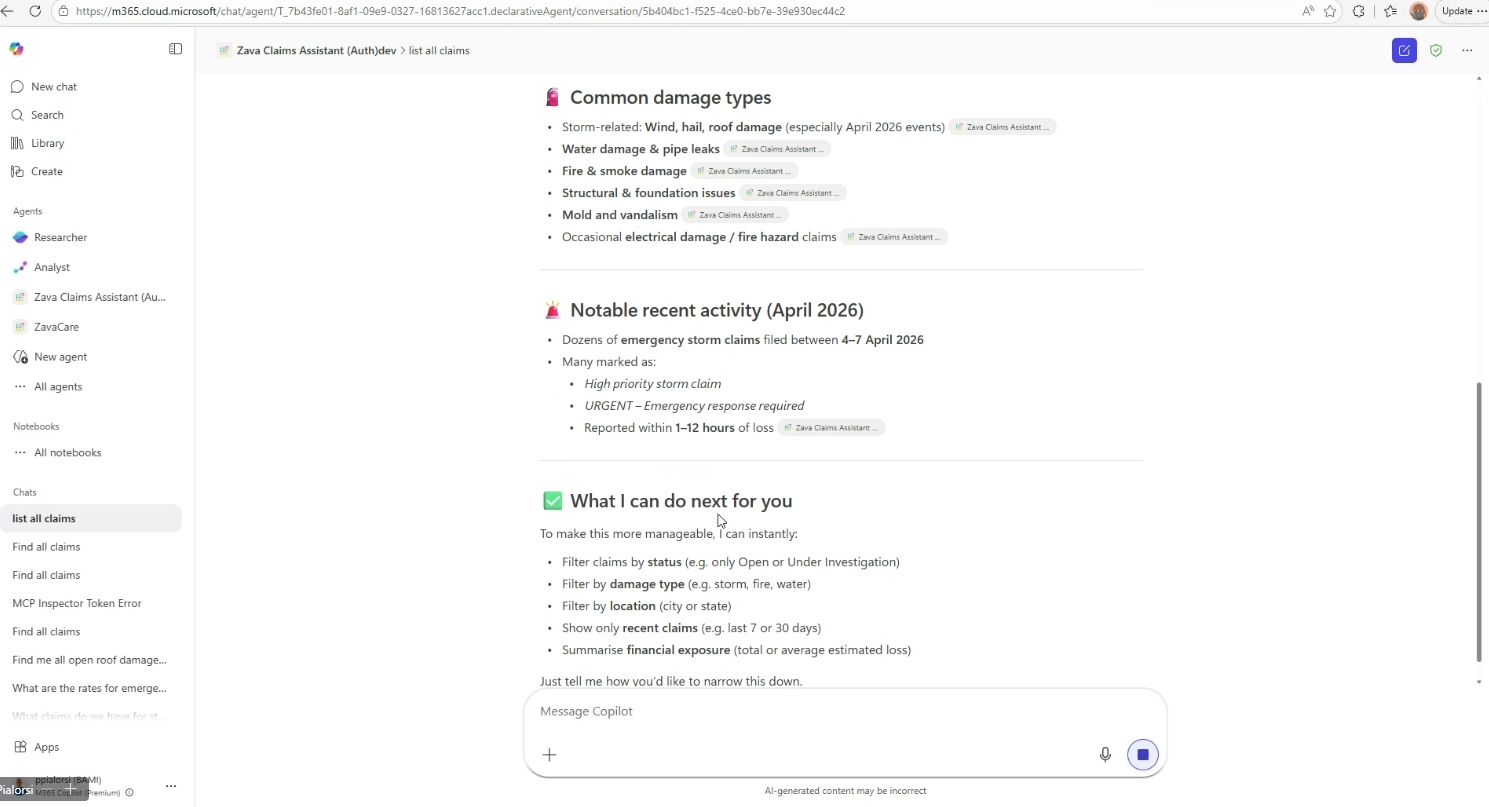Open Library from the sidebar
The width and height of the screenshot is (1489, 807).
click(x=47, y=143)
